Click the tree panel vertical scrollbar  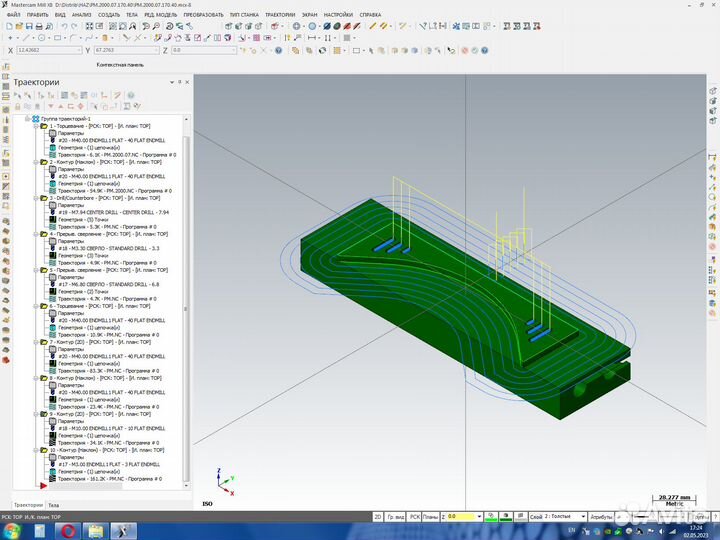[186, 309]
